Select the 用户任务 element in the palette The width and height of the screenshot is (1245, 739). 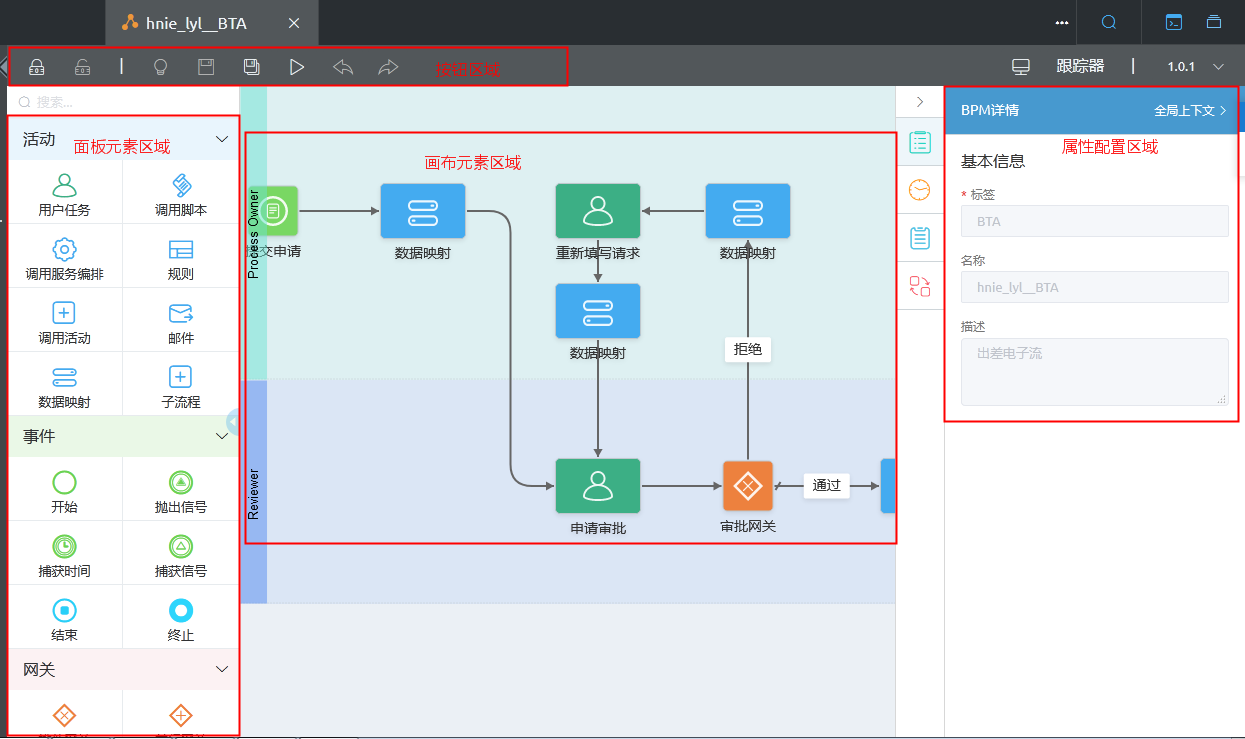coord(65,194)
